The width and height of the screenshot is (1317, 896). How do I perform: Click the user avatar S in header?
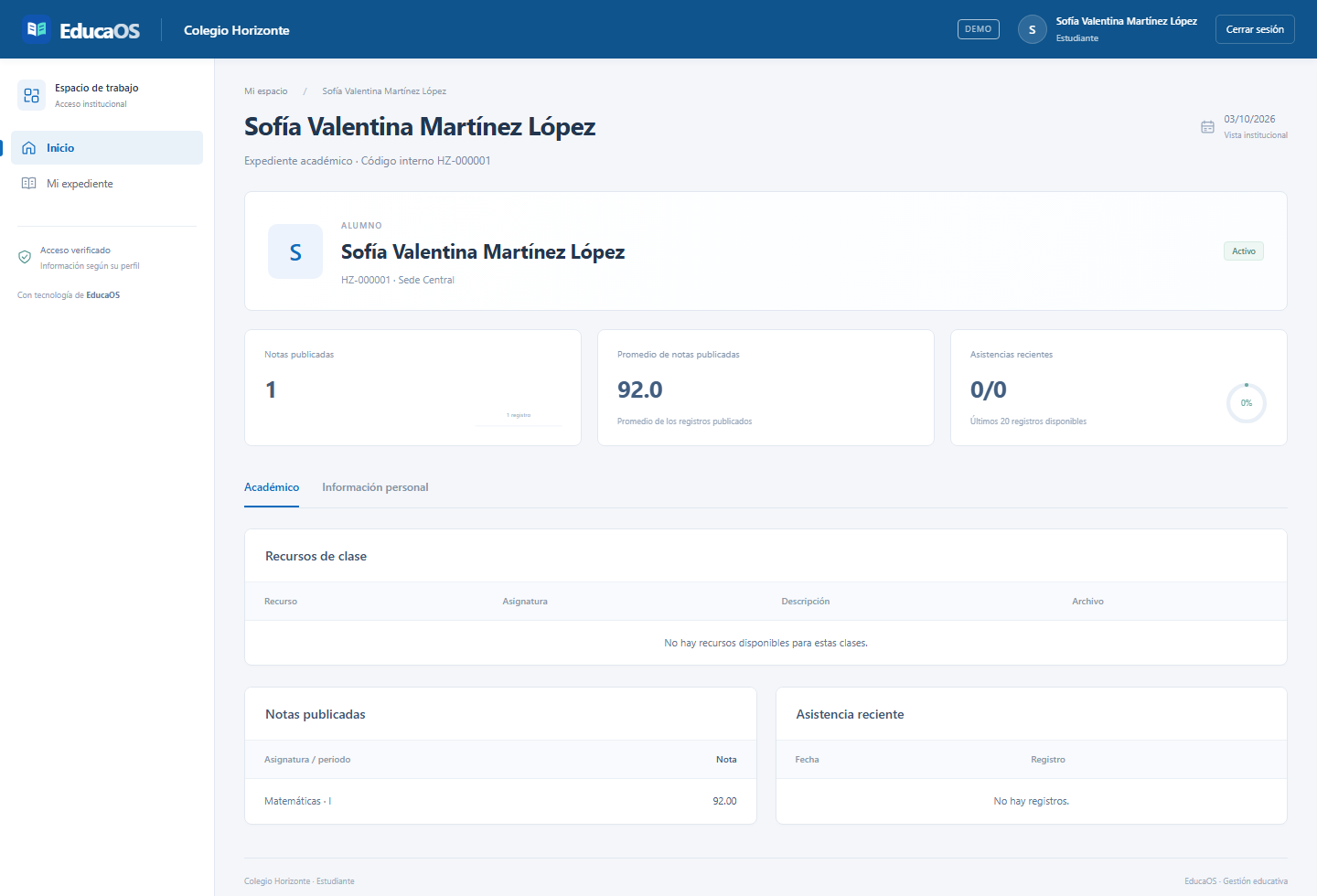1033,29
